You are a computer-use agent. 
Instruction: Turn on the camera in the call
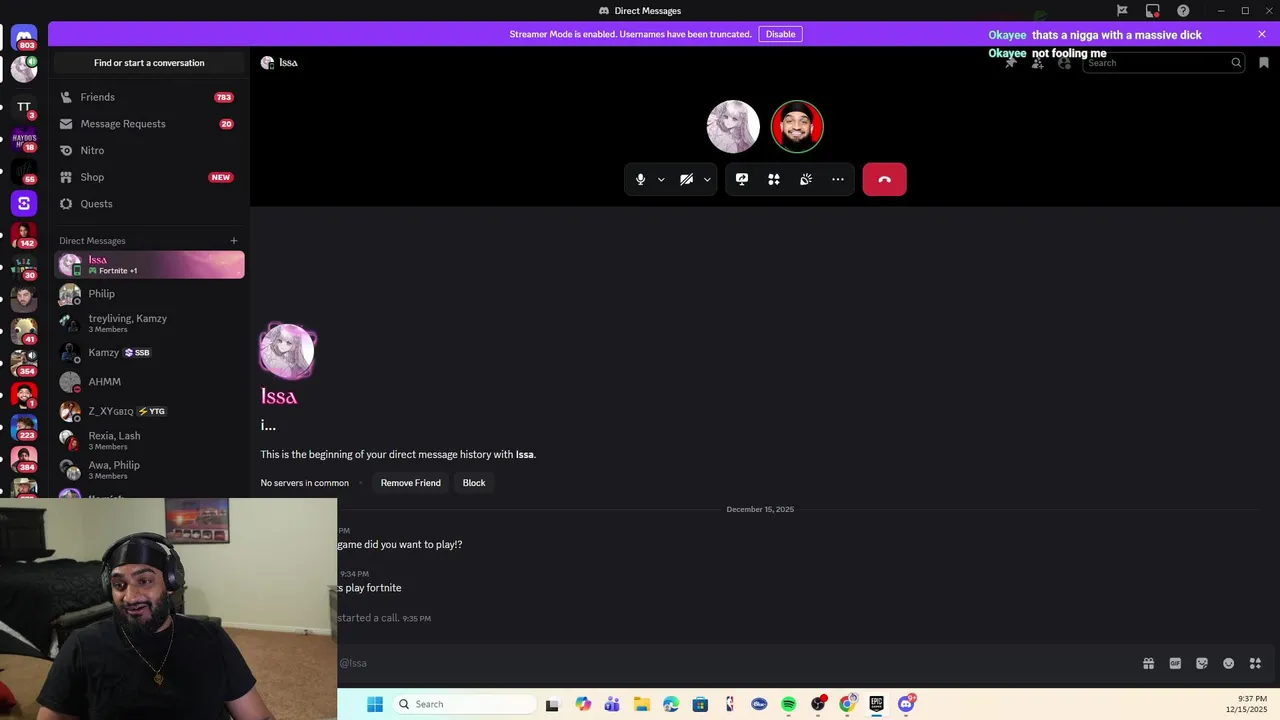tap(687, 179)
